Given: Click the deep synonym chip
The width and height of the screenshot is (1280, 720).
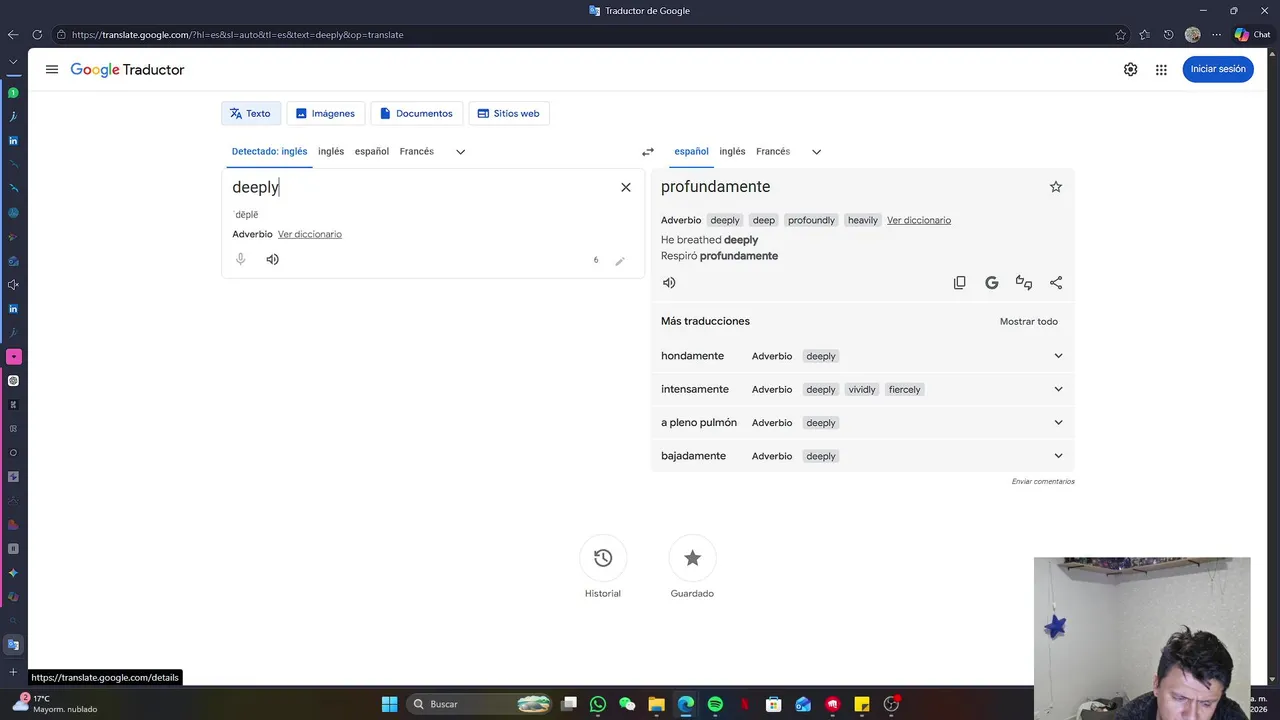Looking at the screenshot, I should [x=764, y=220].
